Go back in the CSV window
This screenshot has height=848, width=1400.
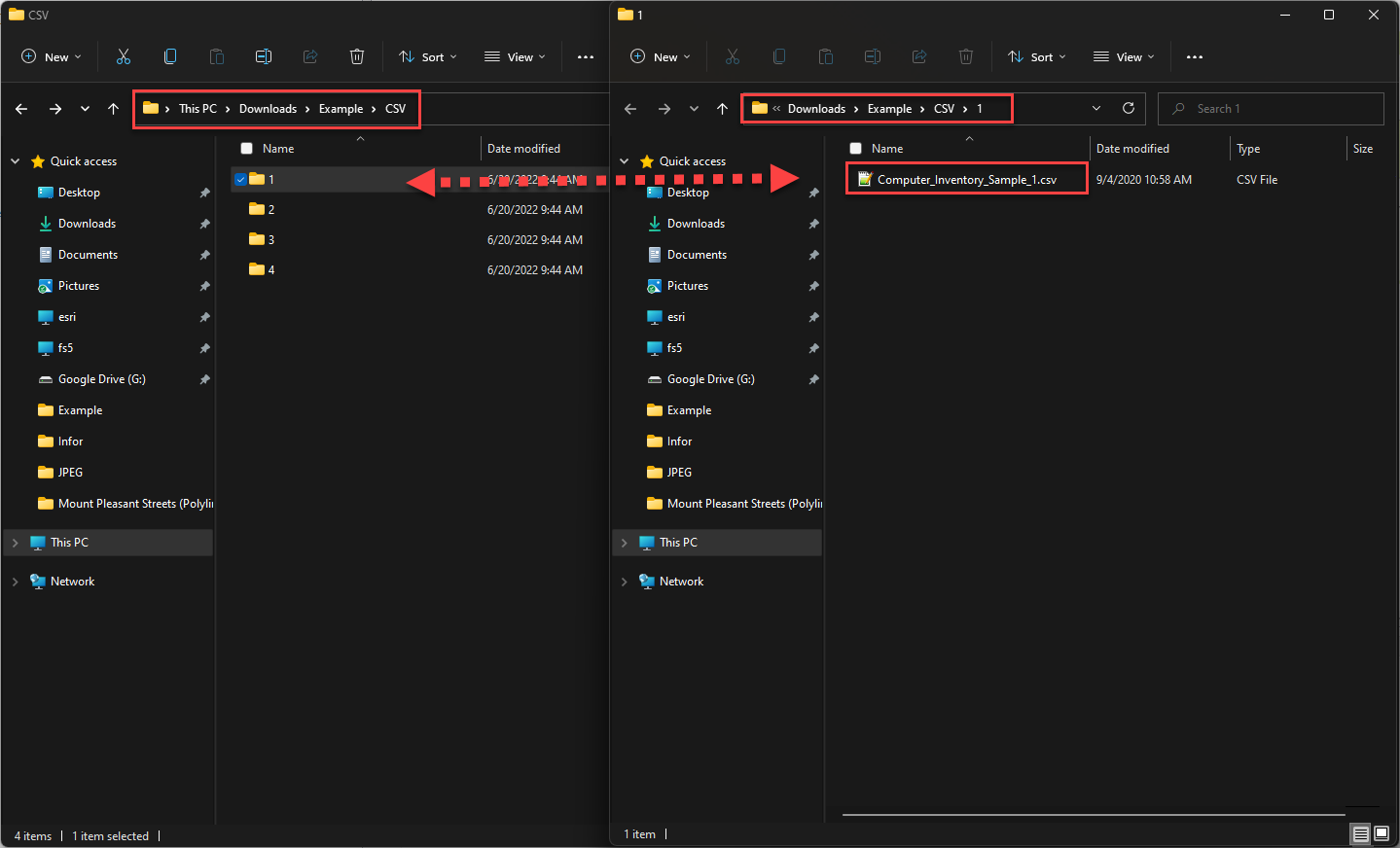pos(21,109)
